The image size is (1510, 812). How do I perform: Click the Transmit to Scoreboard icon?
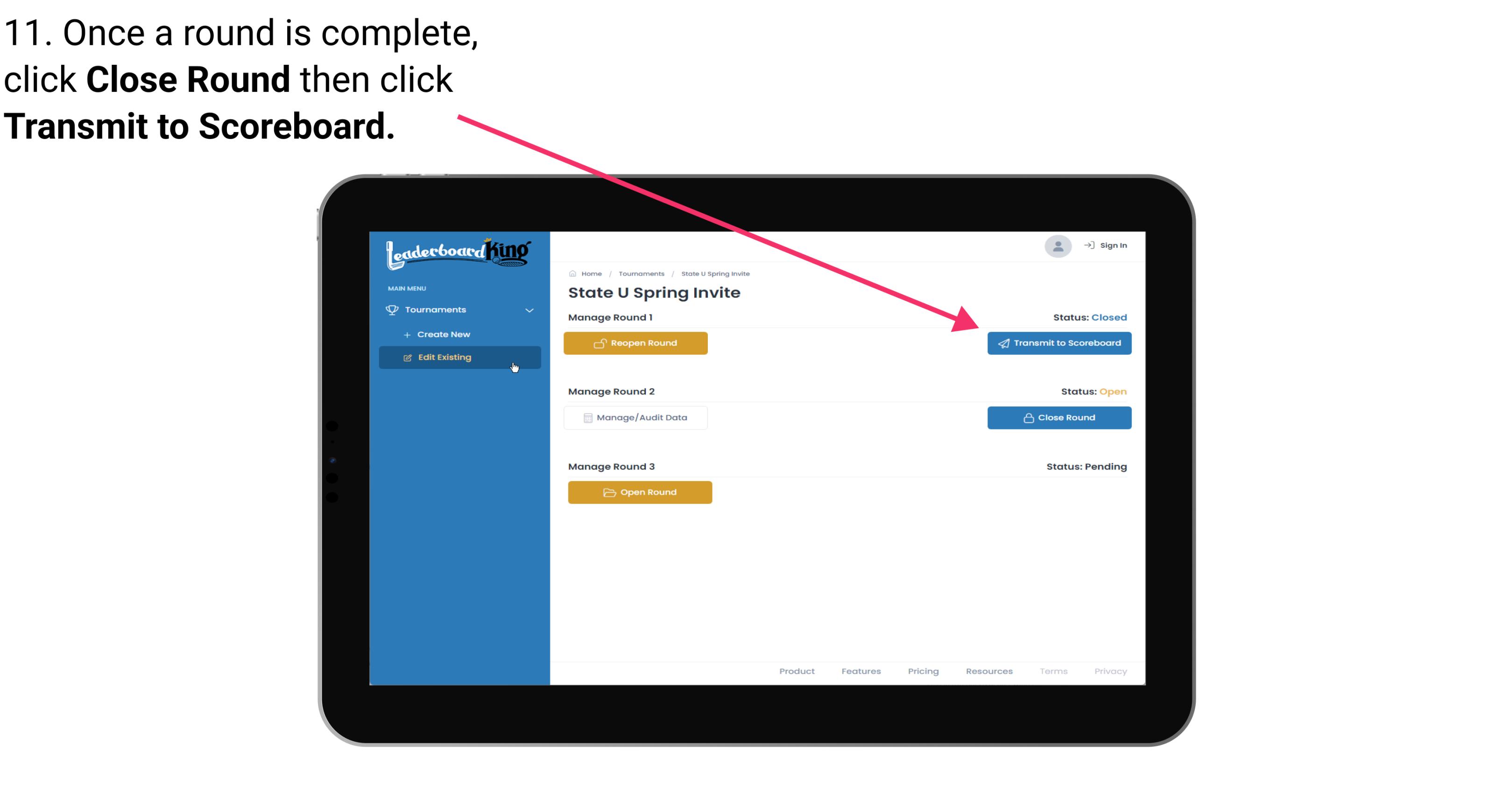click(1003, 343)
